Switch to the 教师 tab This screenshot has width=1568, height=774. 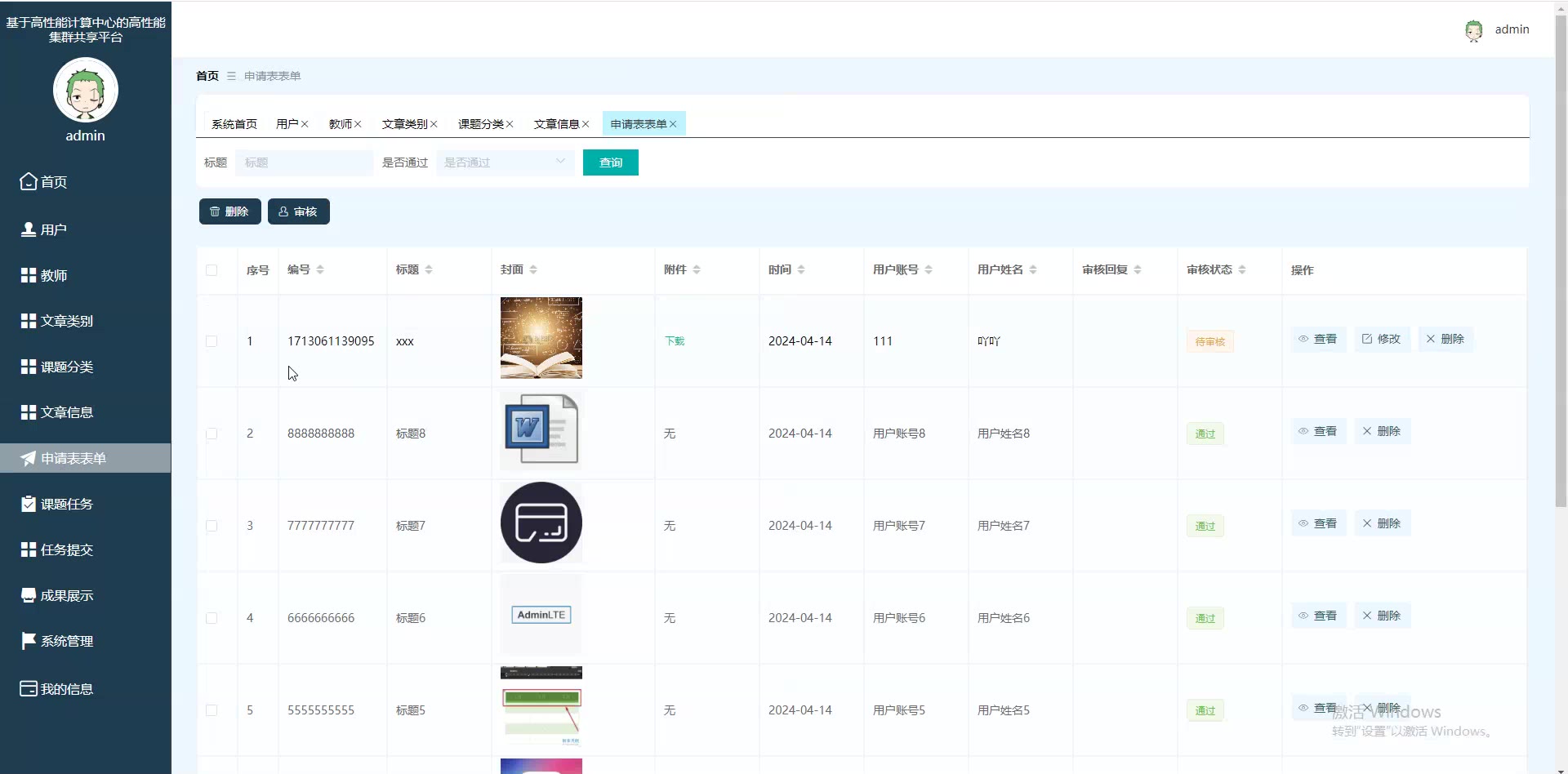point(340,124)
